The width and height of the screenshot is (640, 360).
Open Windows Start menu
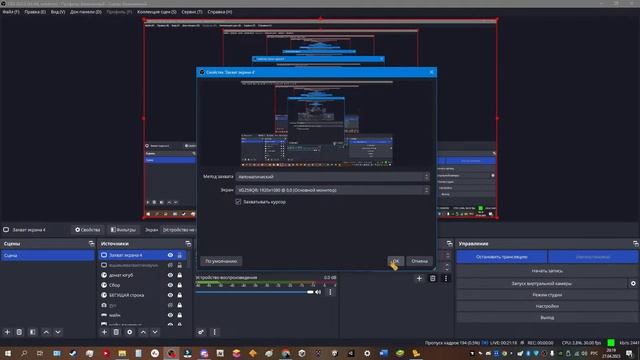coord(7,353)
